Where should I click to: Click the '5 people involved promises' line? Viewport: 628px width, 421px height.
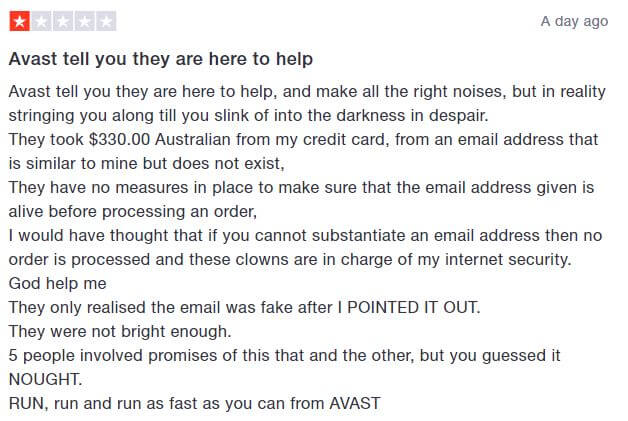[x=285, y=356]
